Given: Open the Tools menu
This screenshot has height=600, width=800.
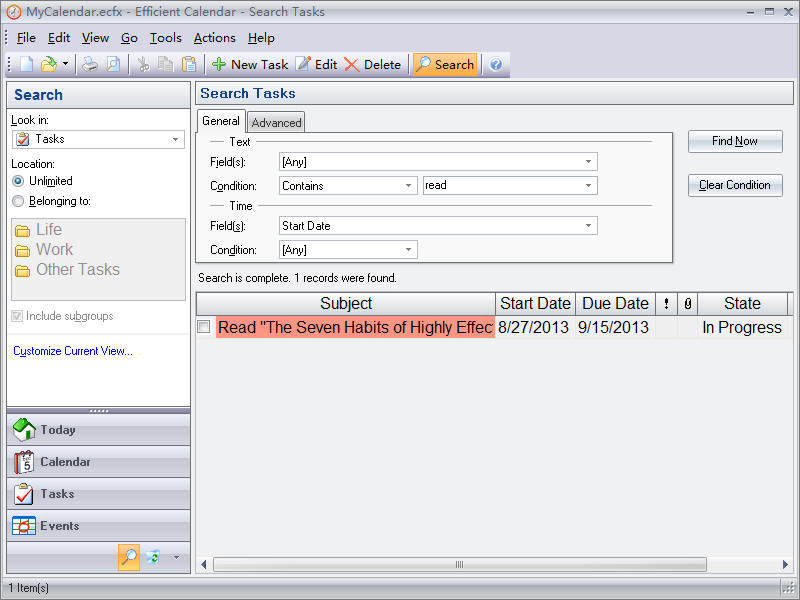Looking at the screenshot, I should click(x=166, y=38).
